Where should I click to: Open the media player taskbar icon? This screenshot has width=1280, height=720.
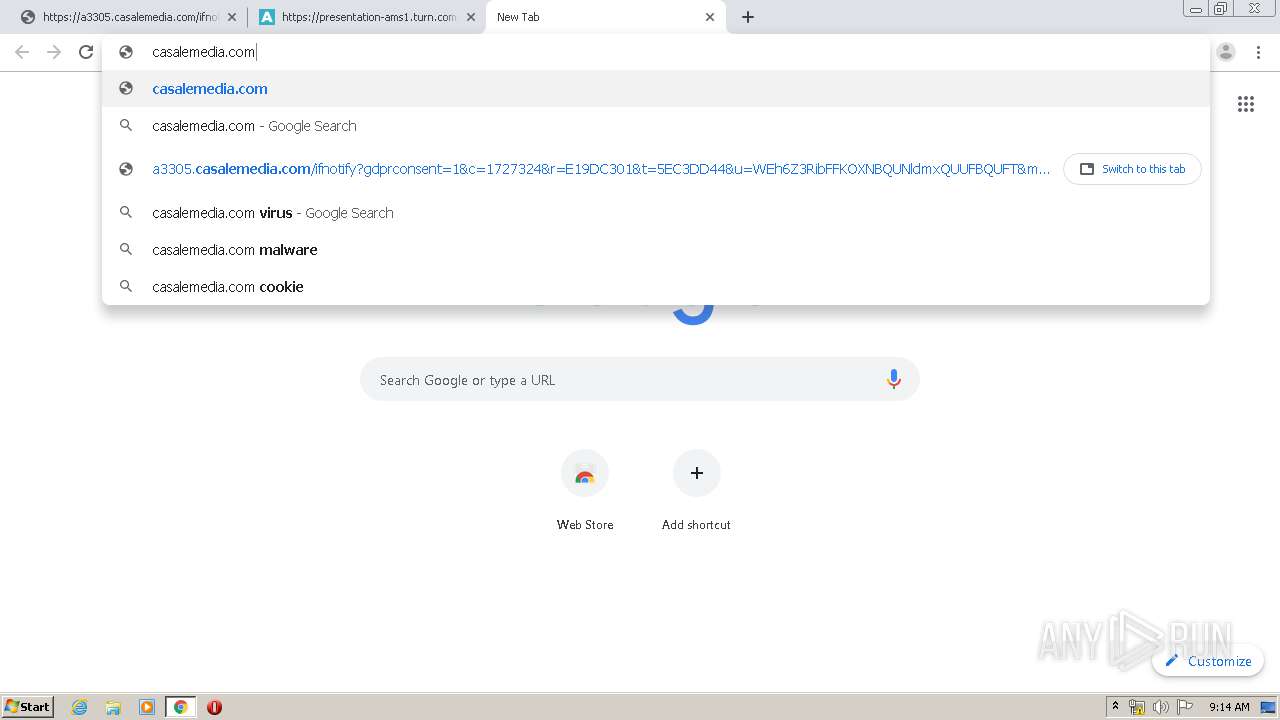point(147,707)
